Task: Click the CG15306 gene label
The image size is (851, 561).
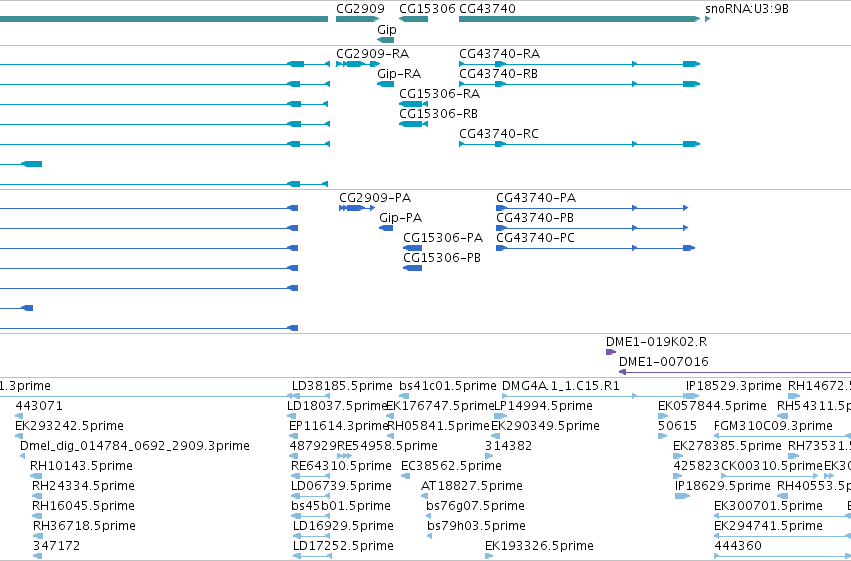Action: tap(427, 9)
